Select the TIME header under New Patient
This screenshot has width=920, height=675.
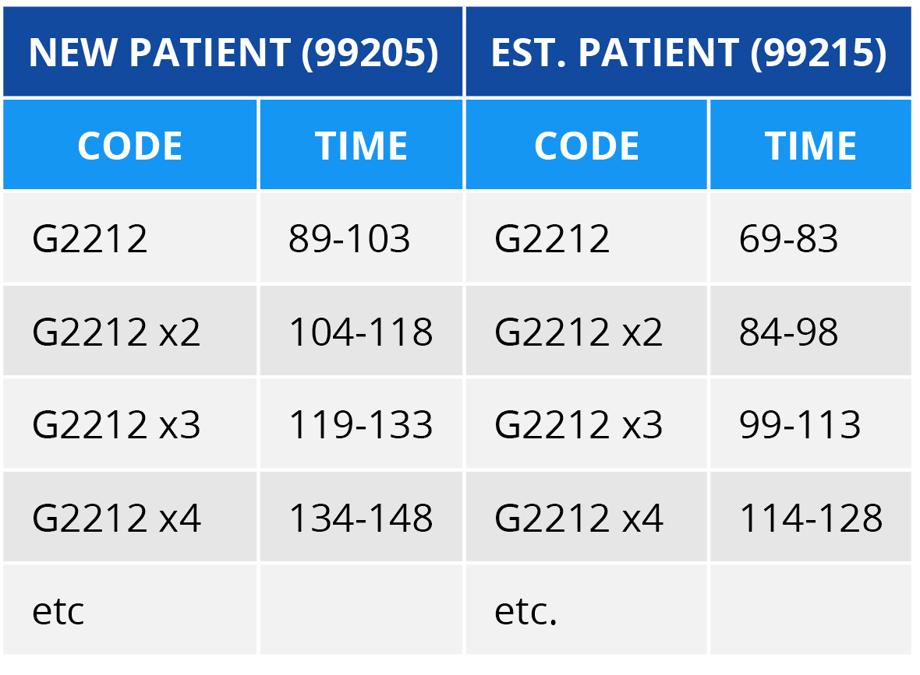click(361, 146)
